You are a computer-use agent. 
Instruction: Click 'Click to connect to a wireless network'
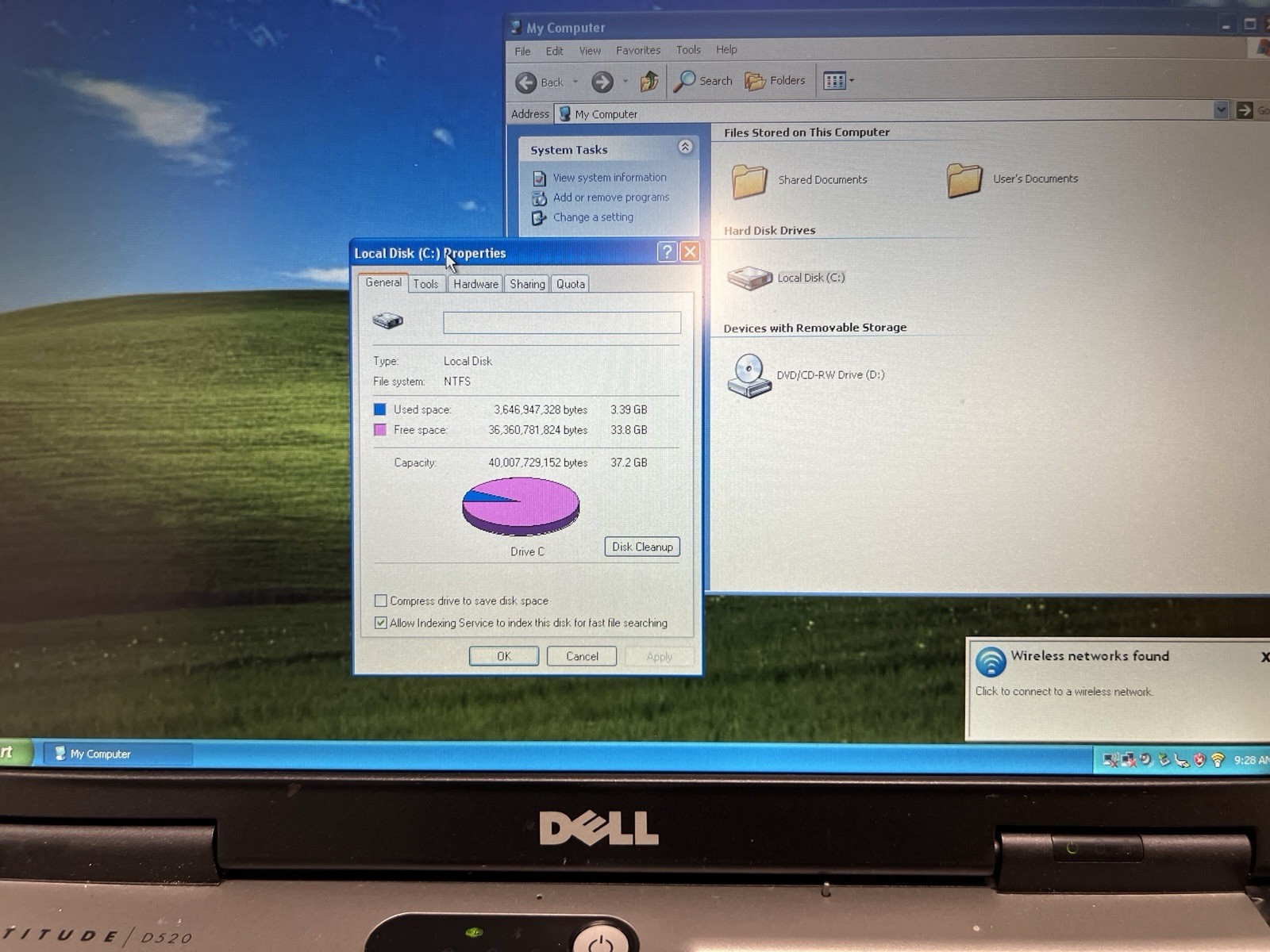pos(1064,692)
